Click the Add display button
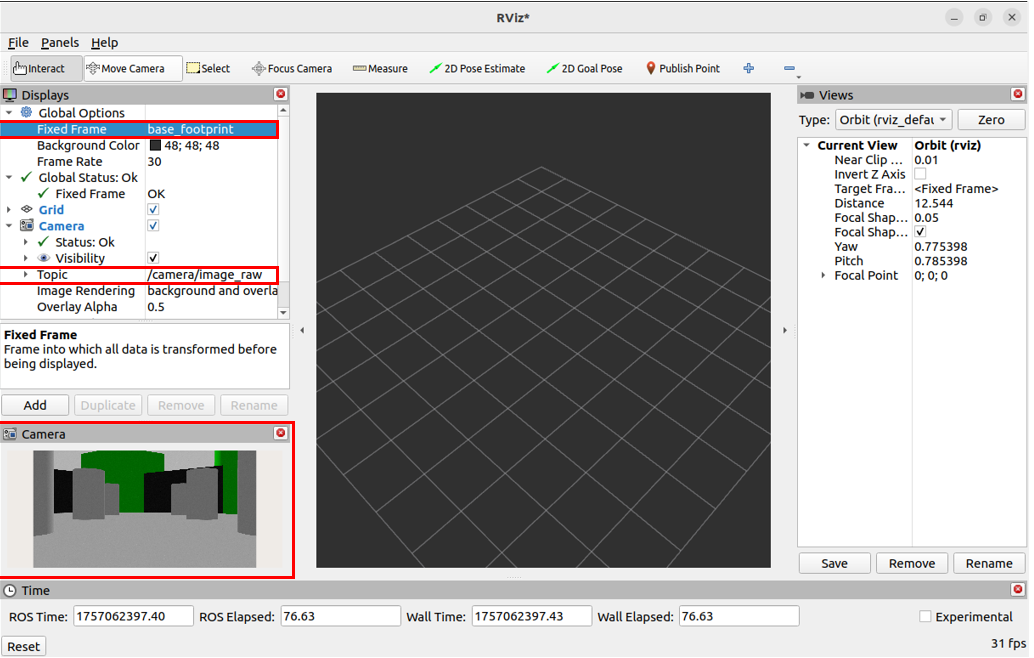 pos(35,405)
